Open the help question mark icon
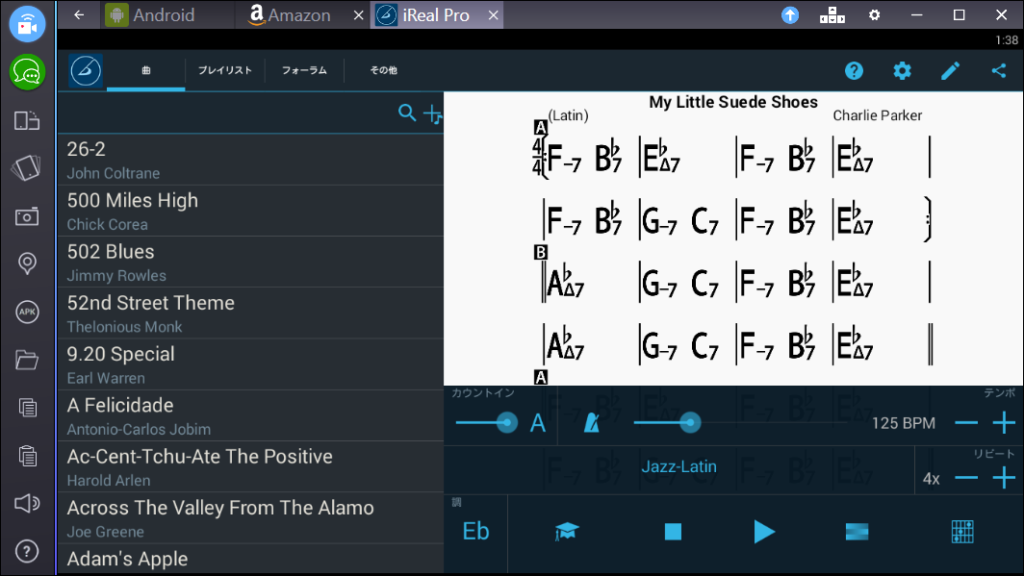Viewport: 1024px width, 576px height. [x=854, y=71]
